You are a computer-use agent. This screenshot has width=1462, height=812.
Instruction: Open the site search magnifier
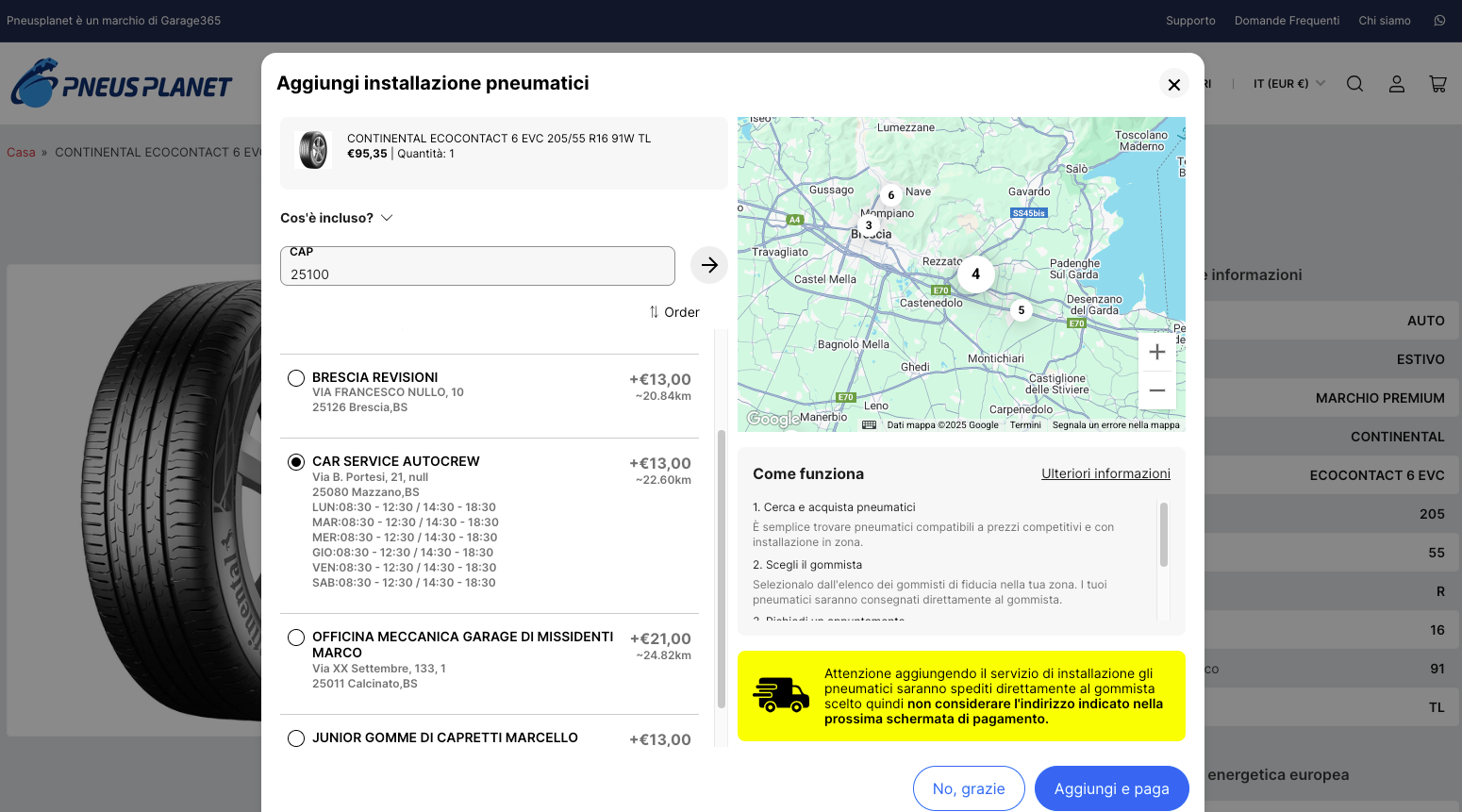(1354, 84)
